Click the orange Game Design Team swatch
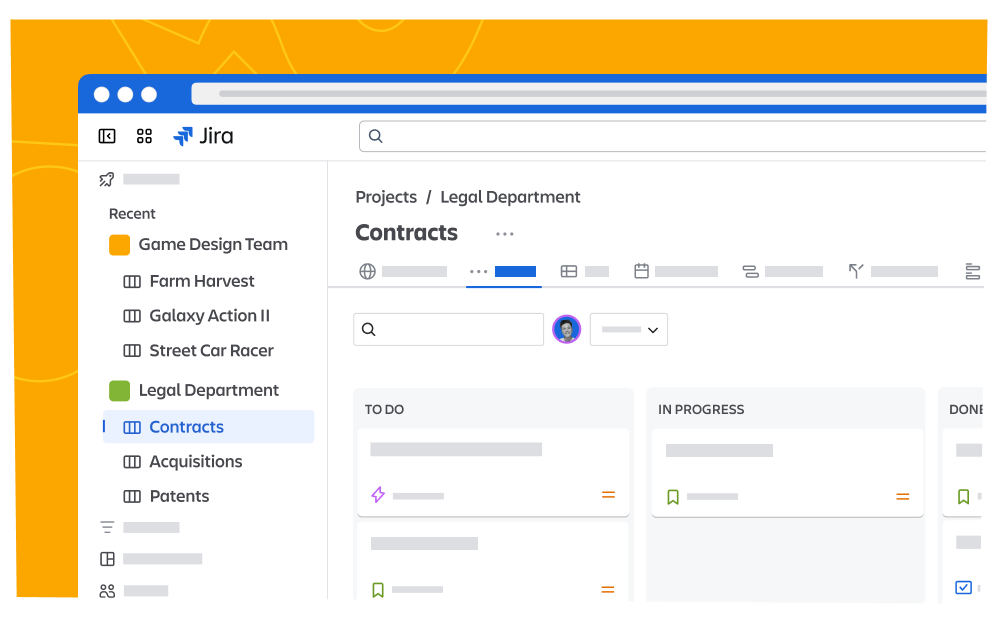This screenshot has height=617, width=1000. [120, 245]
